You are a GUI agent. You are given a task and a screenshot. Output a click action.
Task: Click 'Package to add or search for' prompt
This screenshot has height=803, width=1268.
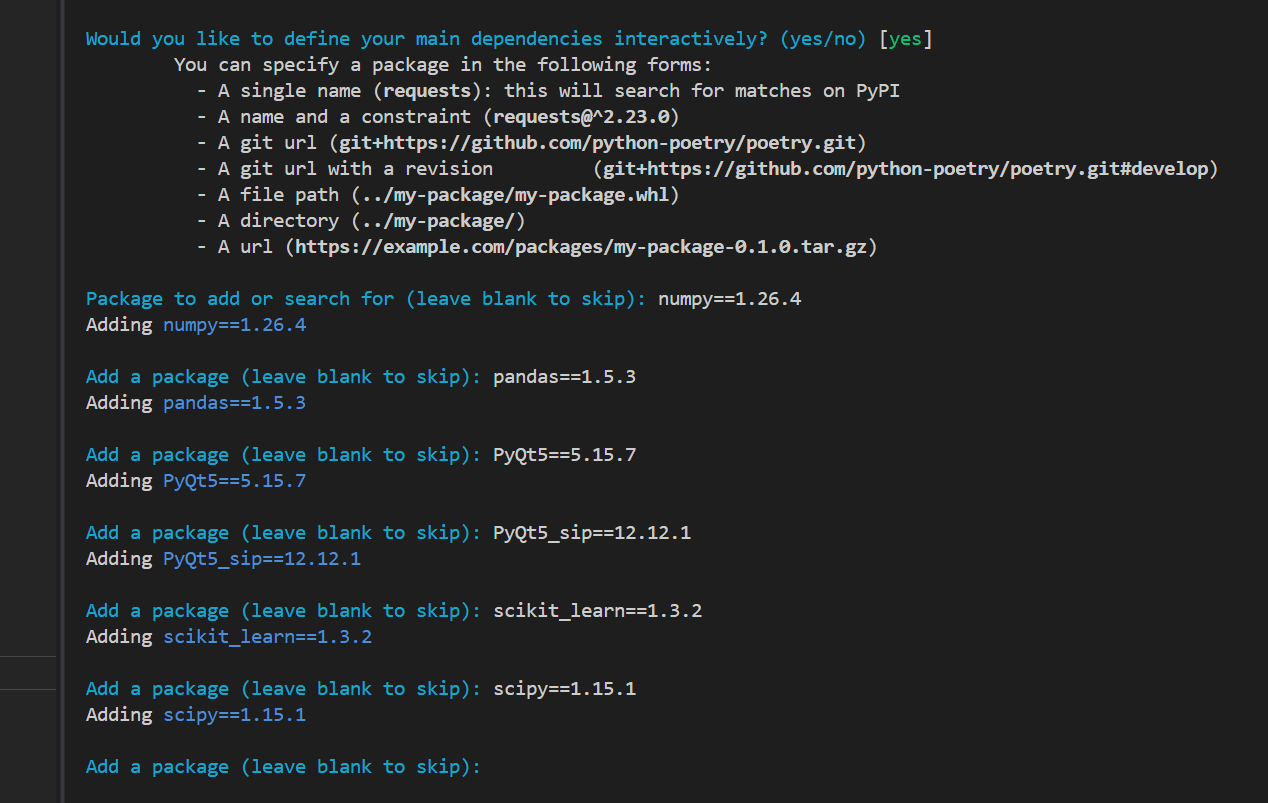pos(366,299)
